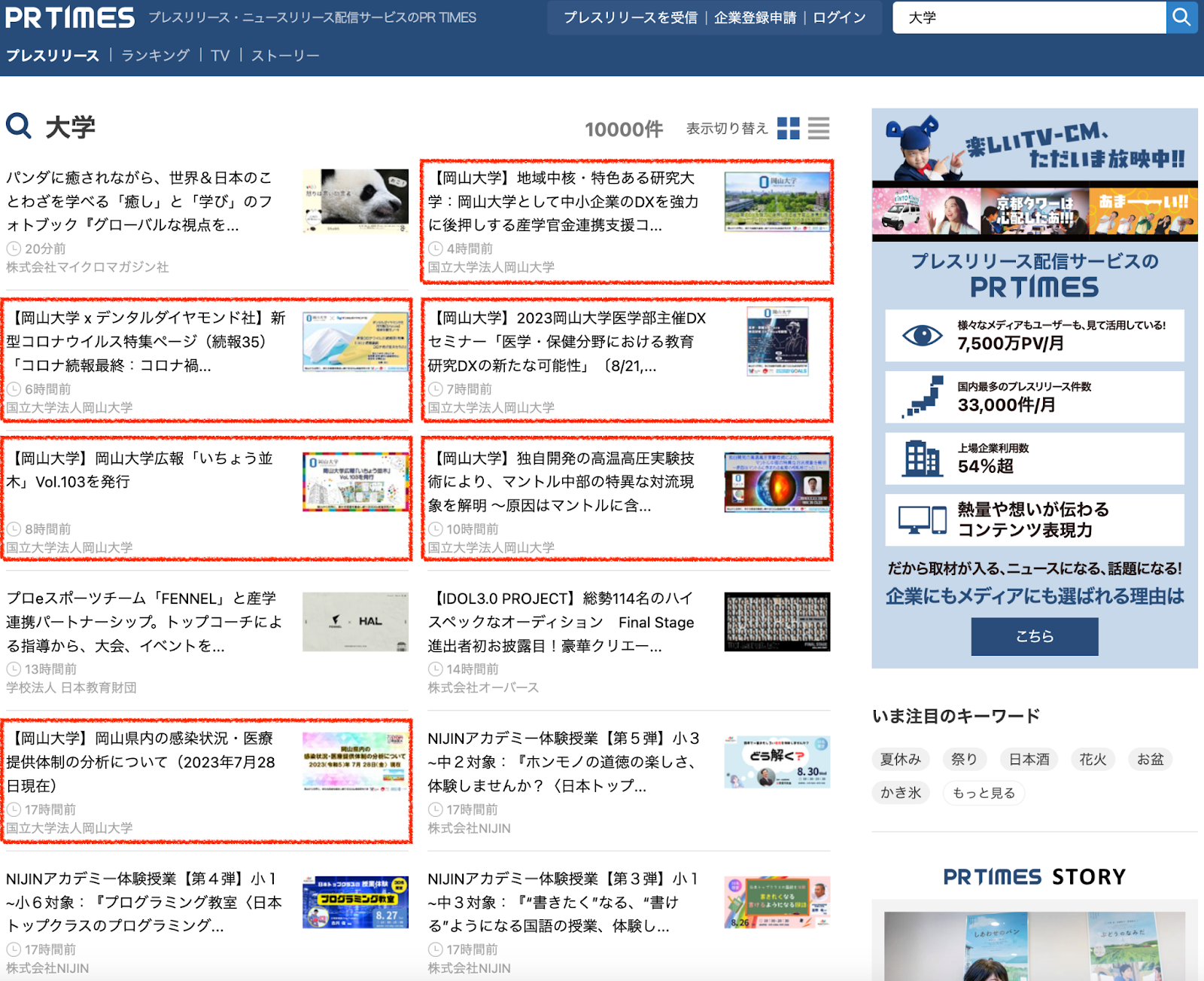Click the TV-CM banner image in sidebar
Image resolution: width=1204 pixels, height=981 pixels.
coord(1035,175)
